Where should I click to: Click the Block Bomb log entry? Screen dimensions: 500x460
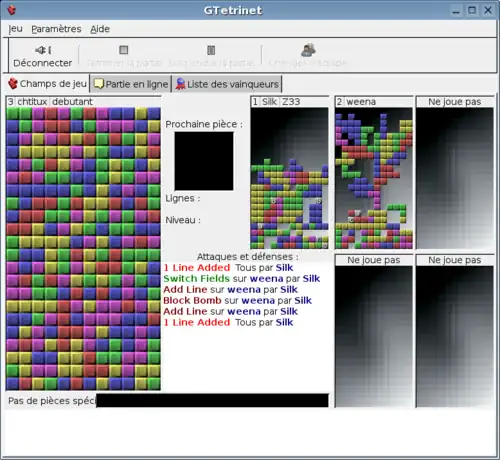coord(237,301)
